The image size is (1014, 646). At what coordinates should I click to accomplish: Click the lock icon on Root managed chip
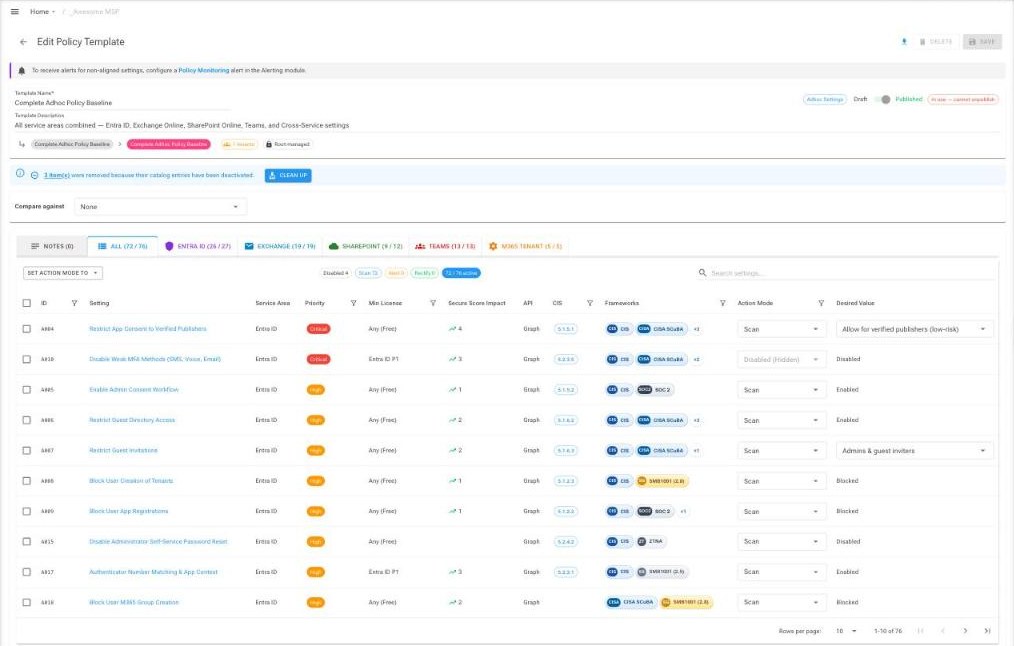(x=269, y=144)
